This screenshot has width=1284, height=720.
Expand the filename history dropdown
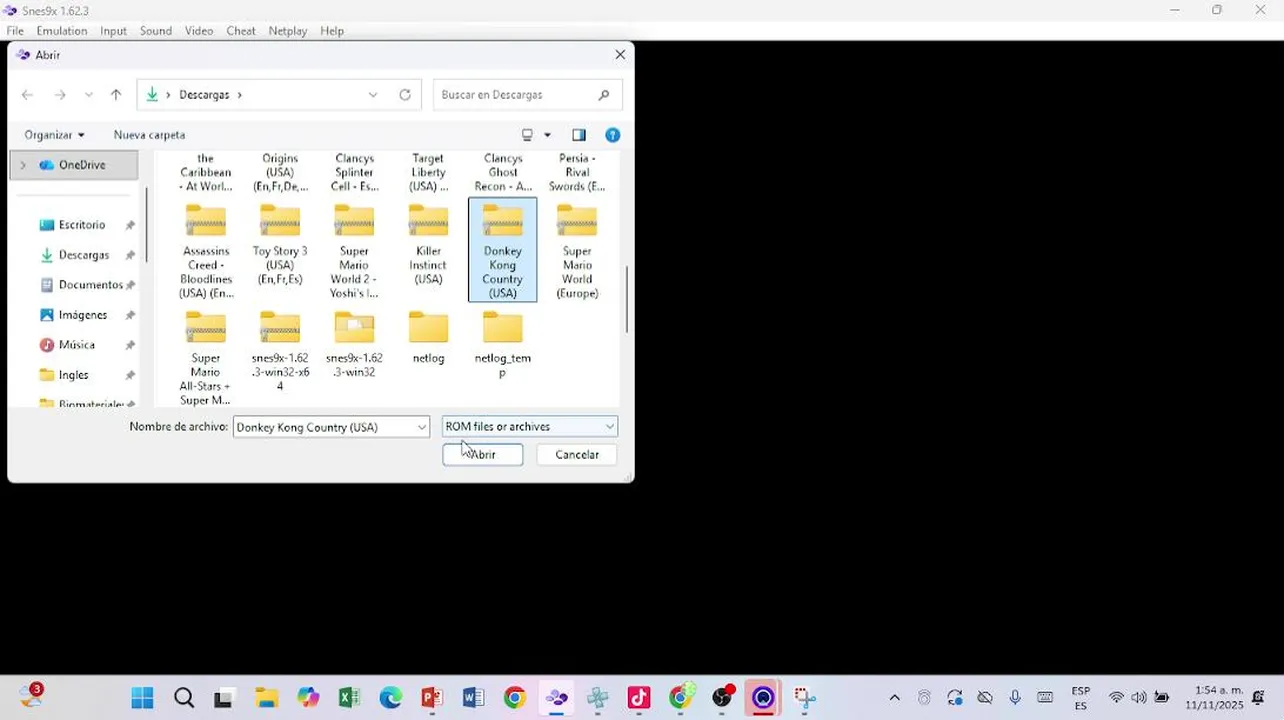[421, 427]
